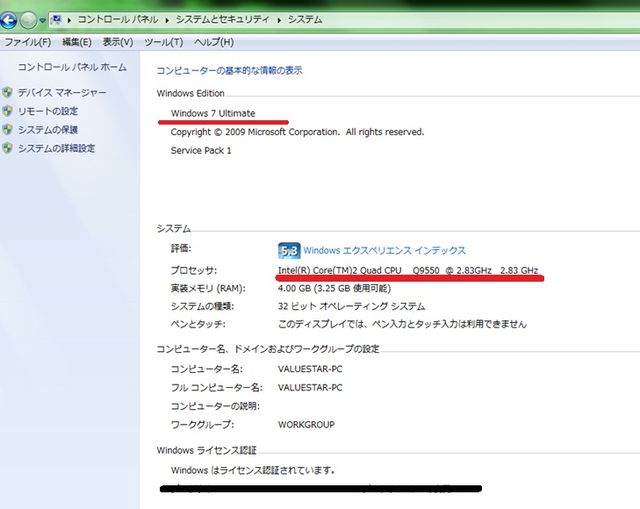The image size is (640, 509).
Task: Open the ファイル(F) menu
Action: (x=28, y=42)
